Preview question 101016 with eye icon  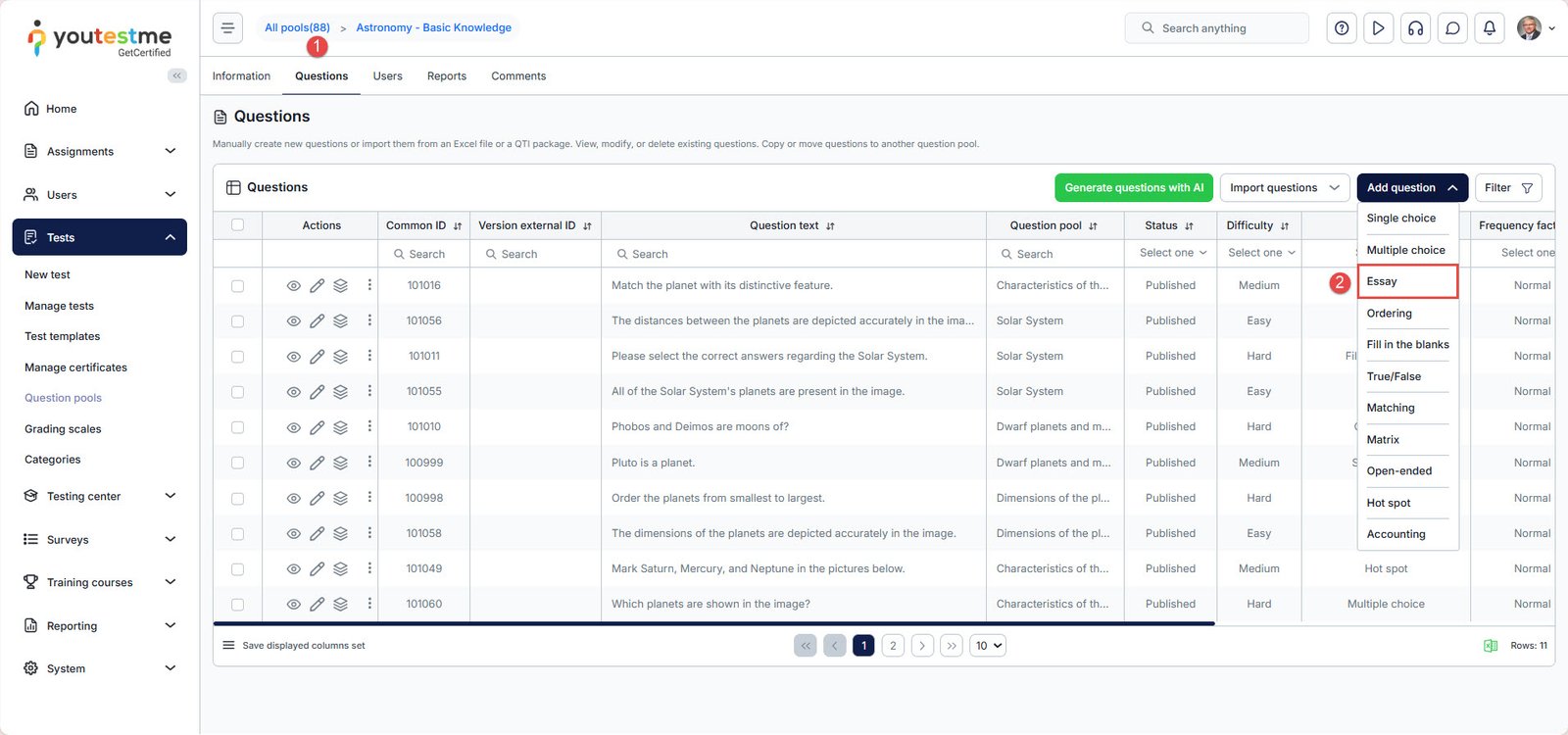tap(293, 286)
